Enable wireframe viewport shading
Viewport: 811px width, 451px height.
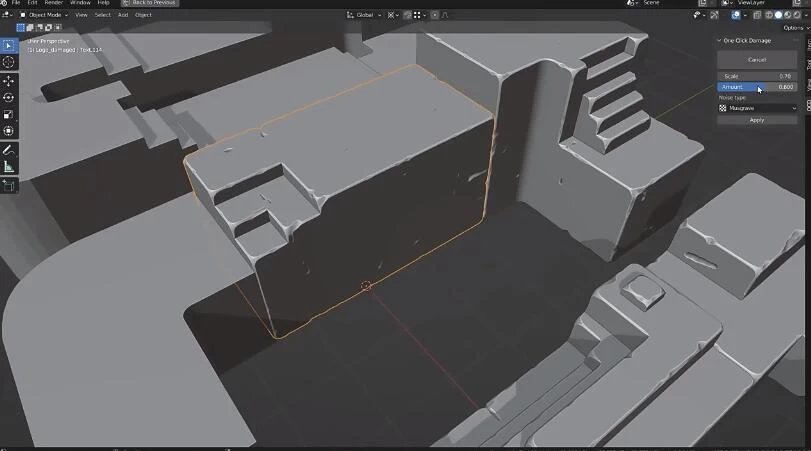768,15
